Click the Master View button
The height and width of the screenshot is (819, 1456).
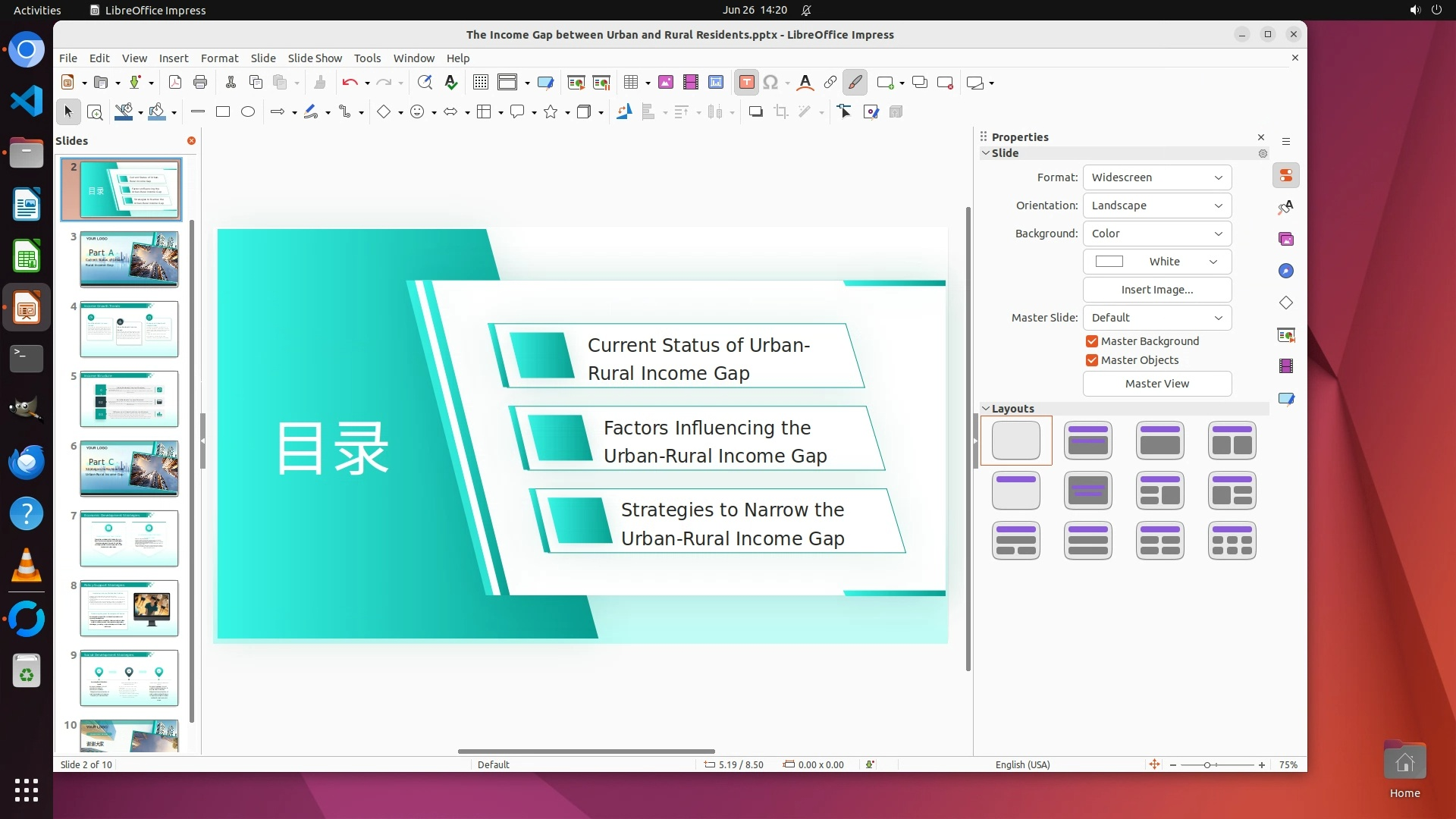1156,384
